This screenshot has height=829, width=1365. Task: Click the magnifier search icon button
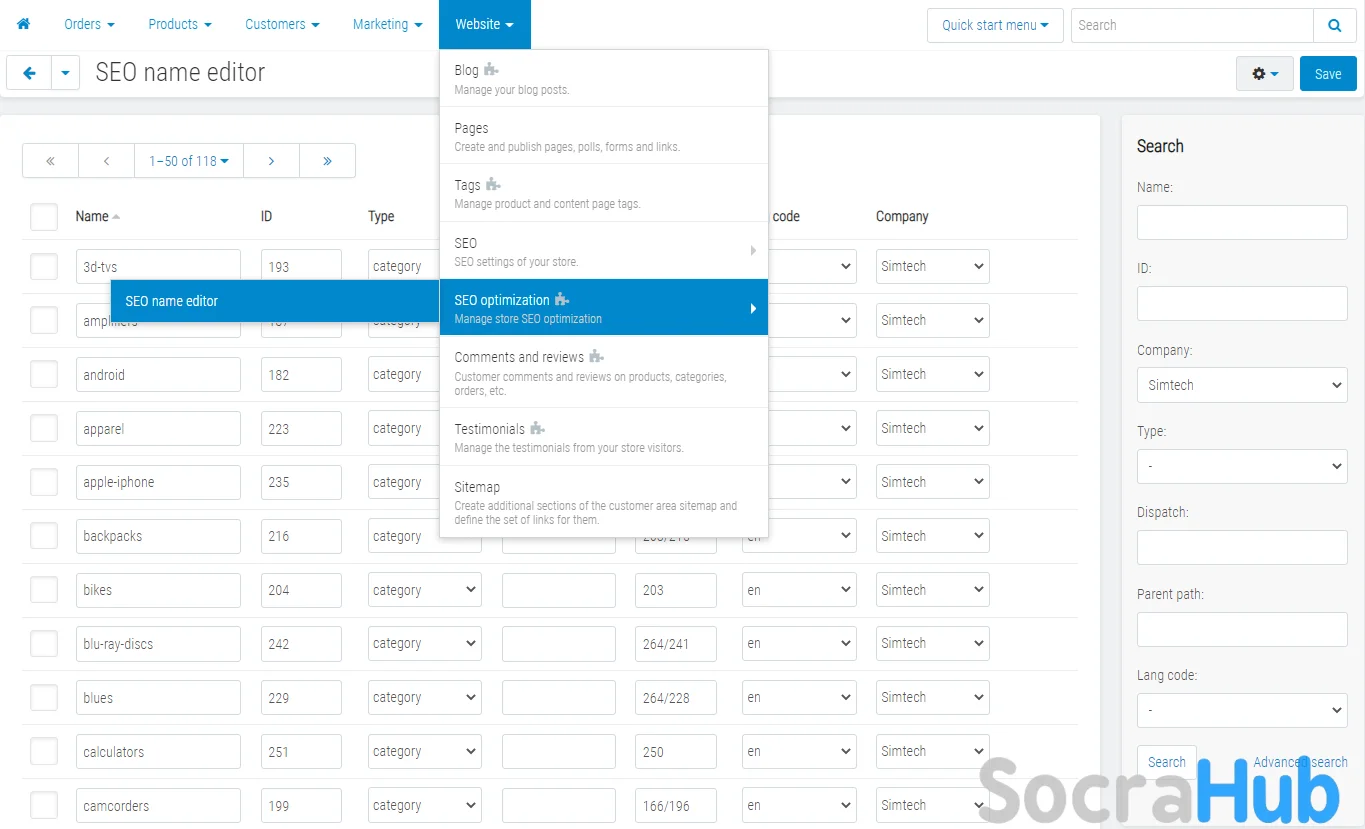pos(1335,25)
